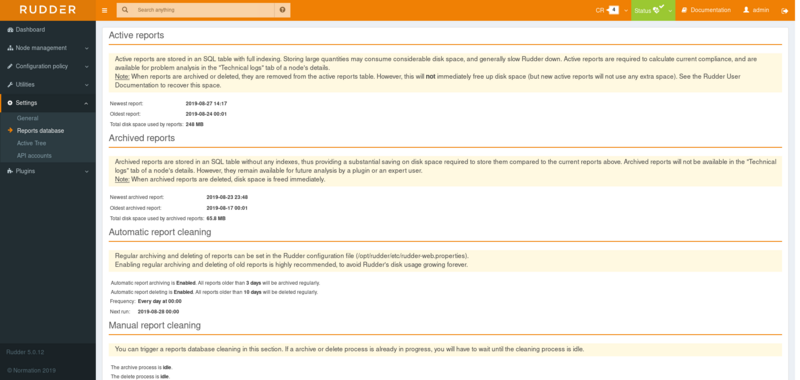Click the Rudder logo
Viewport: 800px width, 380px height.
[x=47, y=10]
